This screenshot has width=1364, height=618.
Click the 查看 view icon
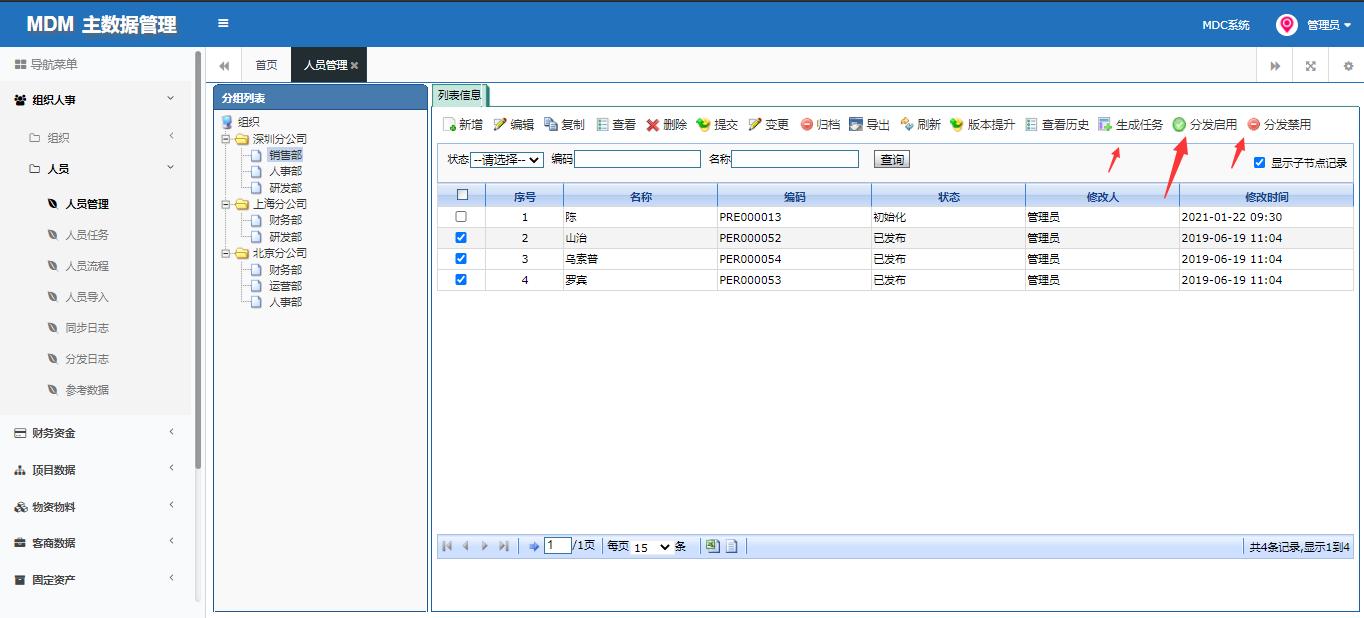pos(602,125)
